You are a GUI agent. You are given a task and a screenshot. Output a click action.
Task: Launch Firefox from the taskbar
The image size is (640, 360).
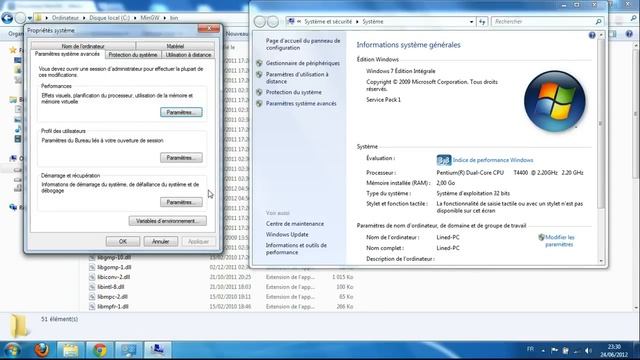(x=42, y=350)
